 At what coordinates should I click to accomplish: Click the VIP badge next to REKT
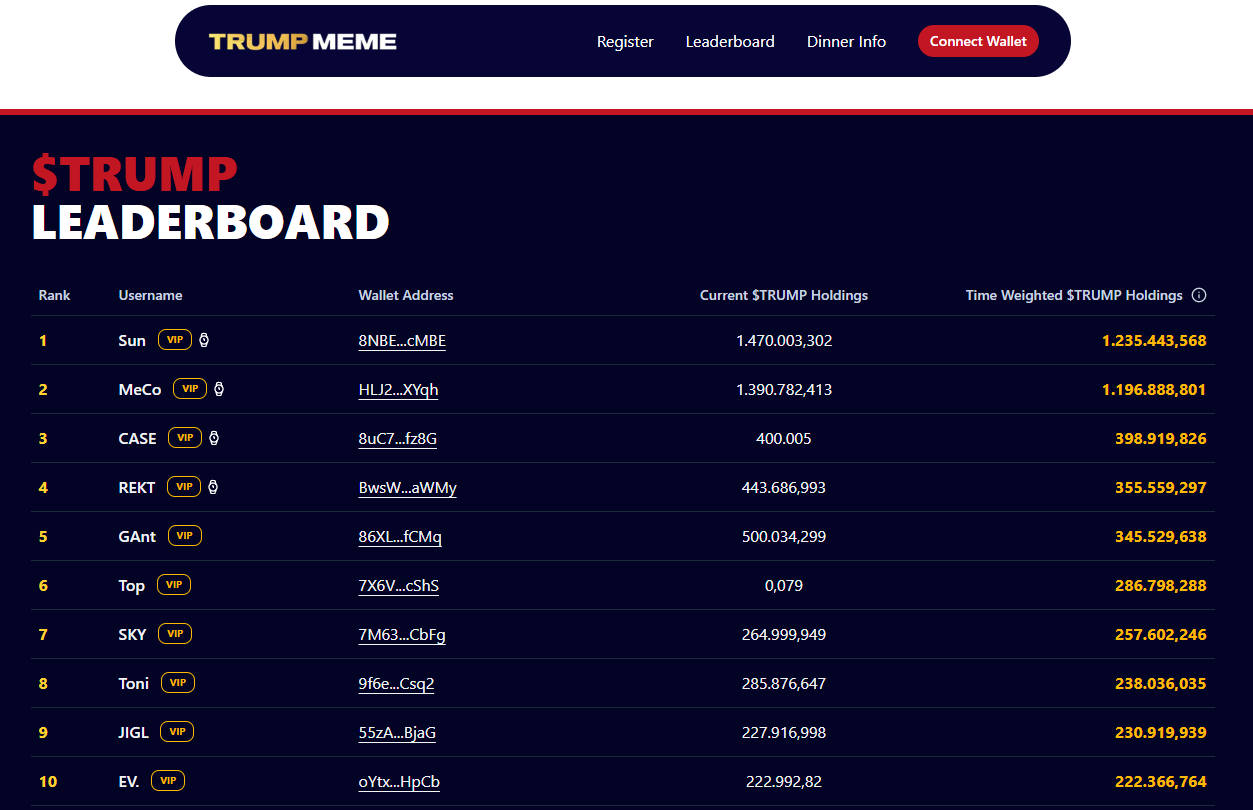184,487
